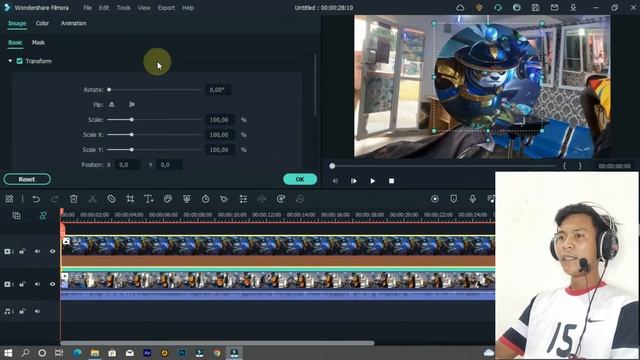Add a text title with T icon
This screenshot has height=360, width=640.
(149, 199)
